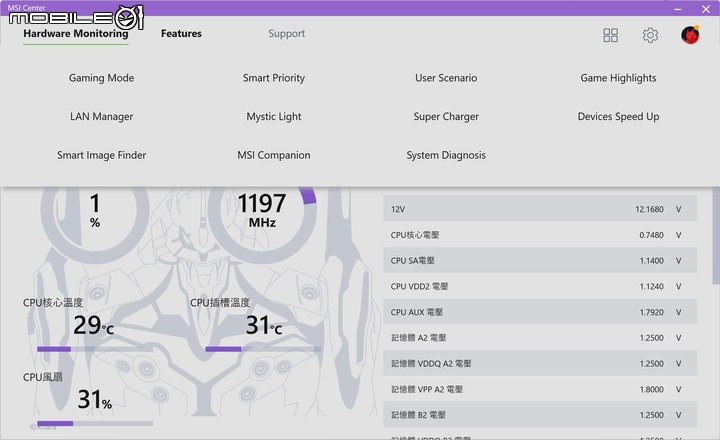The image size is (720, 440).
Task: Click the 29°C core temperature reading
Action: click(94, 325)
